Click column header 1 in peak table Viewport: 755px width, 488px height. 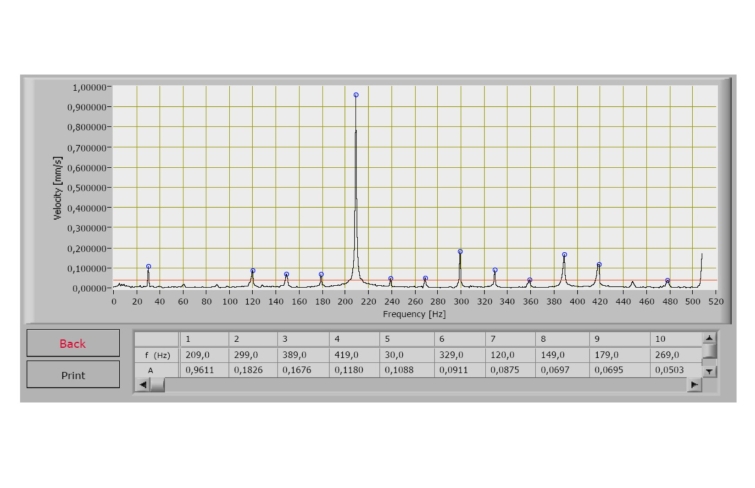(x=204, y=339)
